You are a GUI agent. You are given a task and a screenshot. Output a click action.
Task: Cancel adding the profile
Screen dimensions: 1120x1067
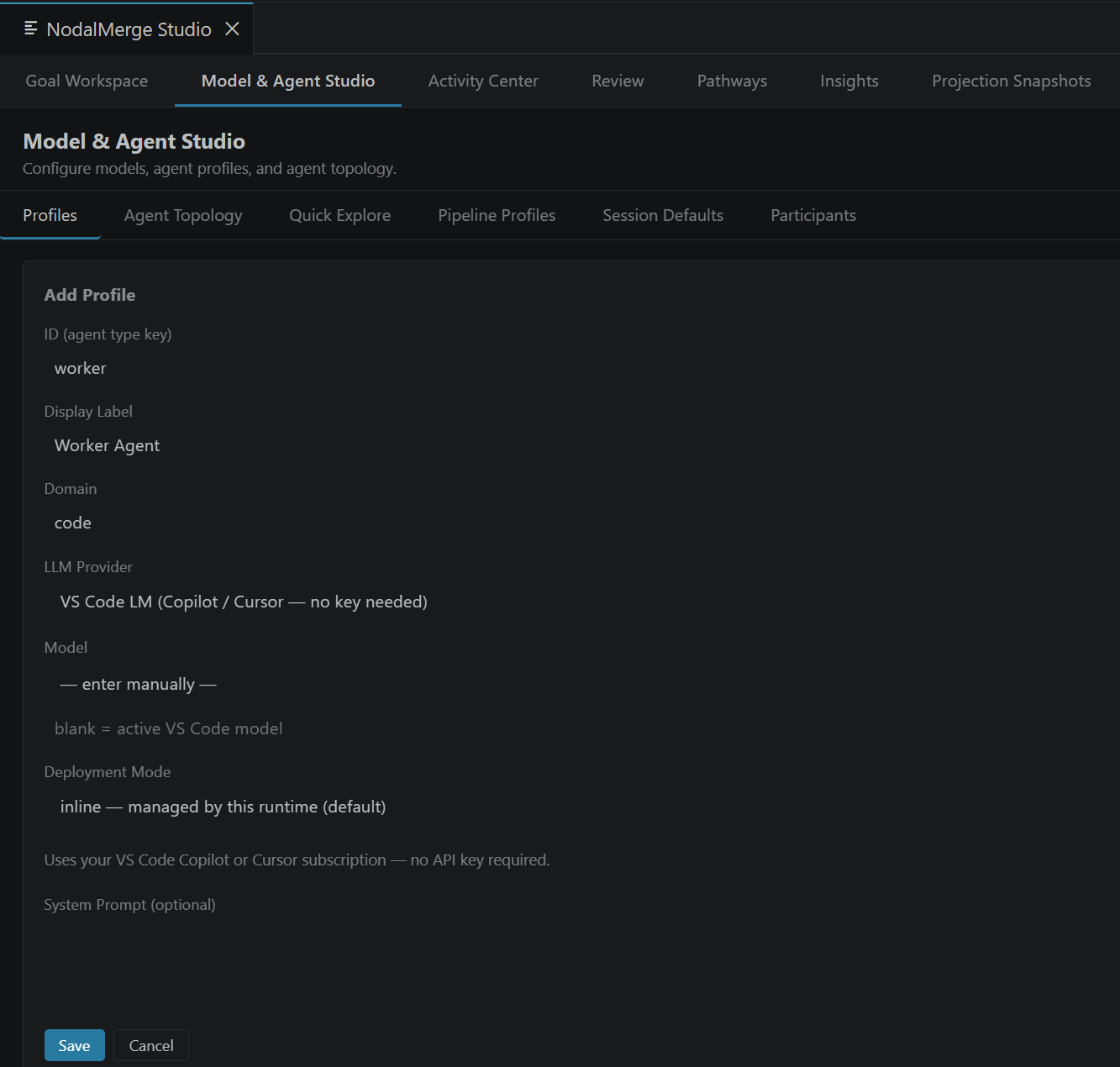click(151, 1045)
